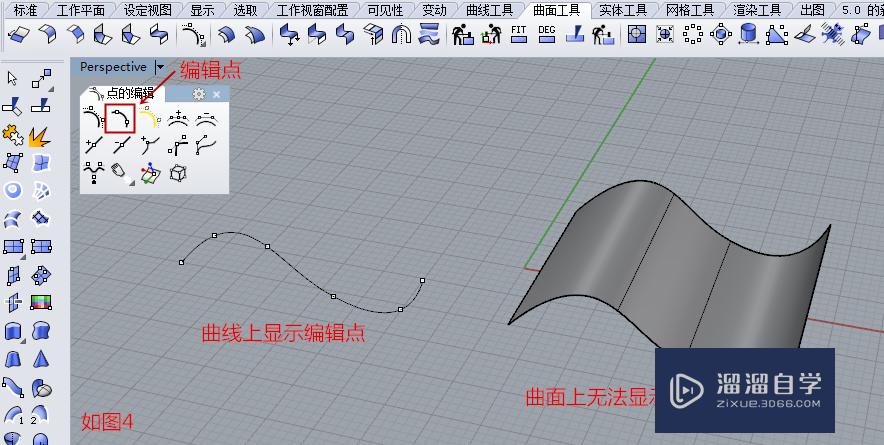The height and width of the screenshot is (445, 884).
Task: Expand the Perspective viewport dropdown arrow
Action: [160, 67]
